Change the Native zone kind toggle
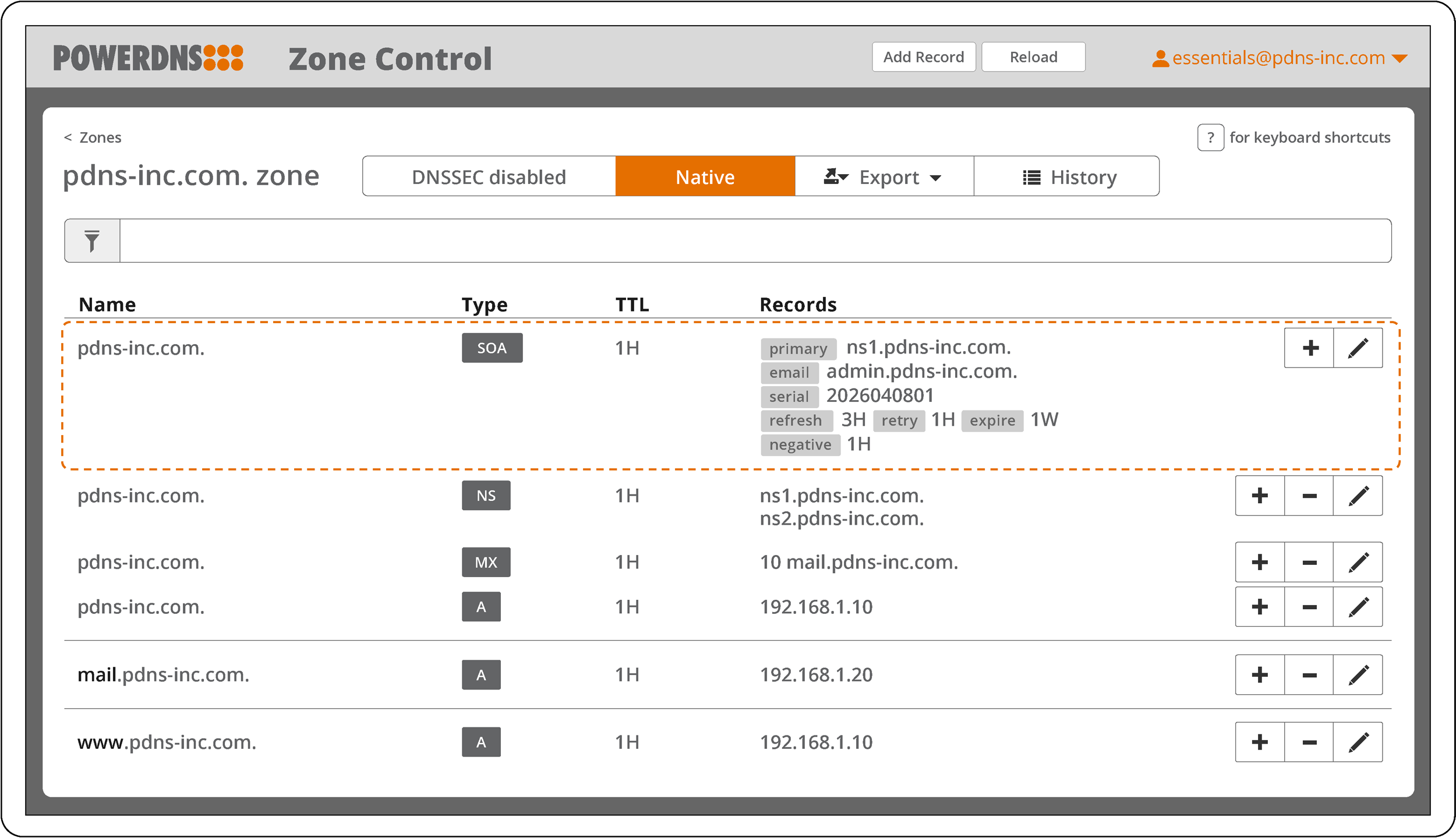This screenshot has width=1456, height=838. (x=705, y=176)
